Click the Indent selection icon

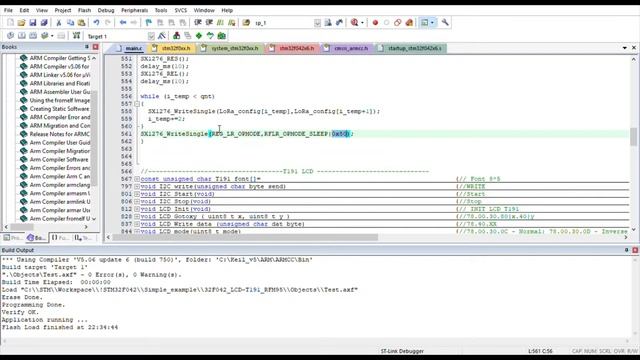tap(198, 23)
